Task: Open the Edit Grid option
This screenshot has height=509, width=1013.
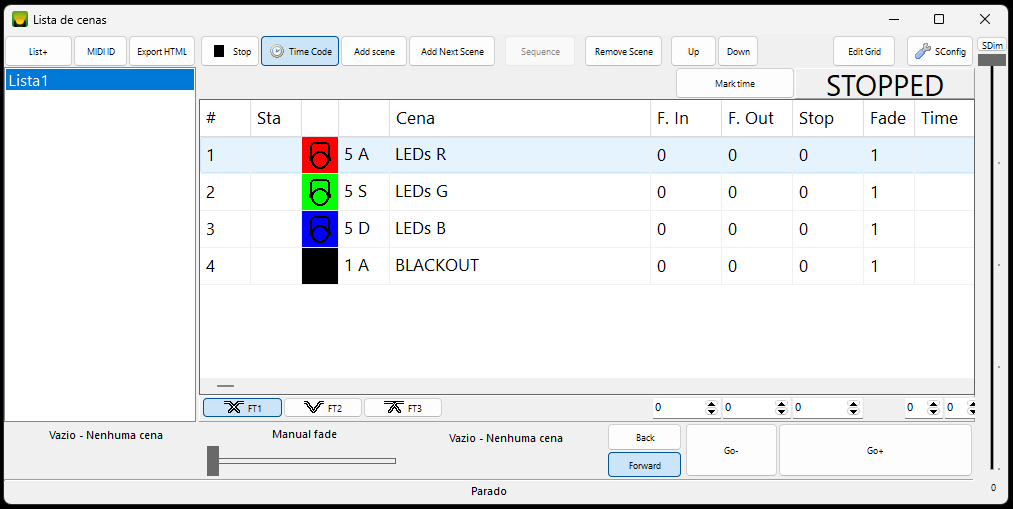Action: [864, 52]
